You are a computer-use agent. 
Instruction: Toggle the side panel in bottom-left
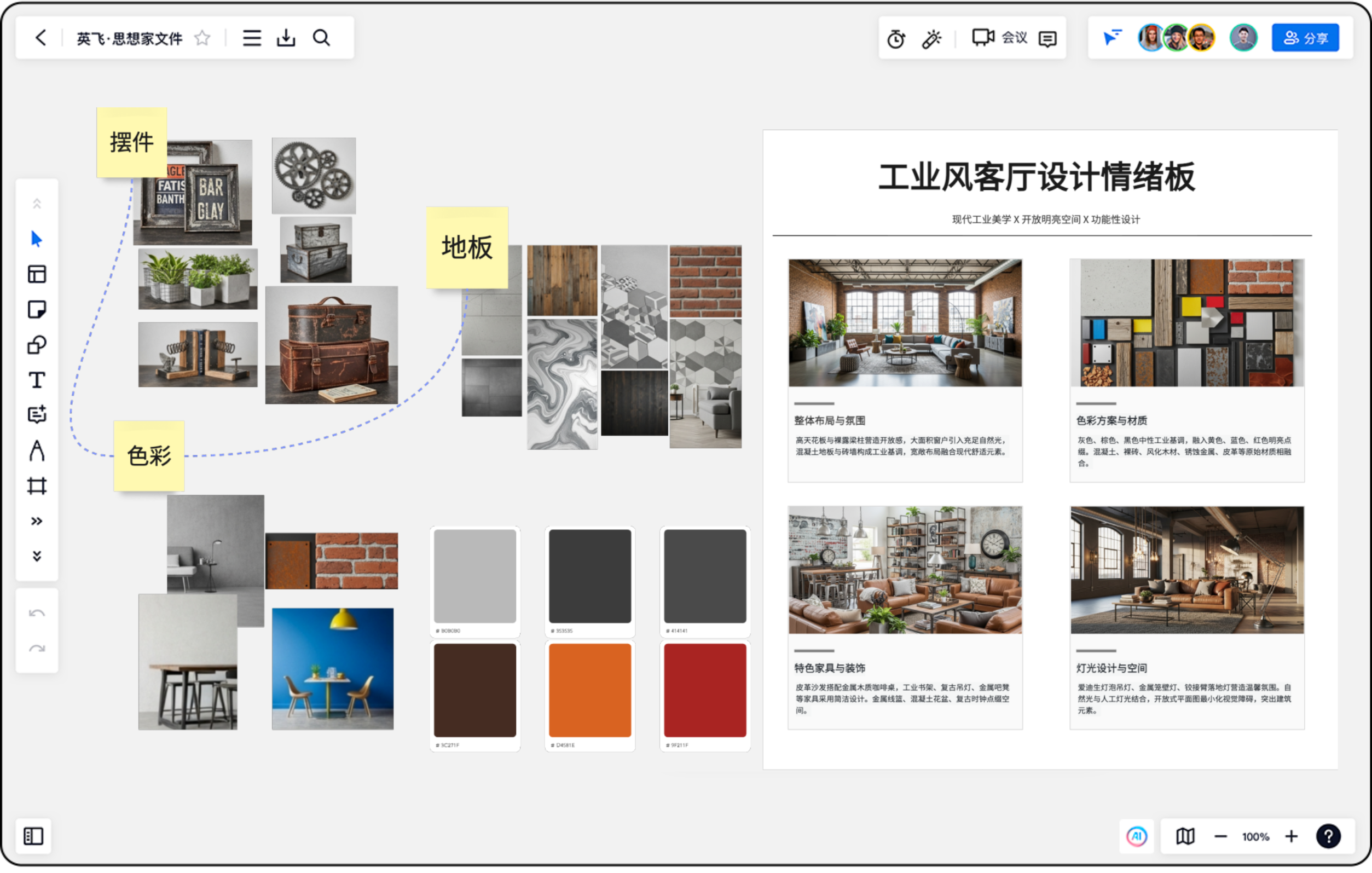point(33,836)
